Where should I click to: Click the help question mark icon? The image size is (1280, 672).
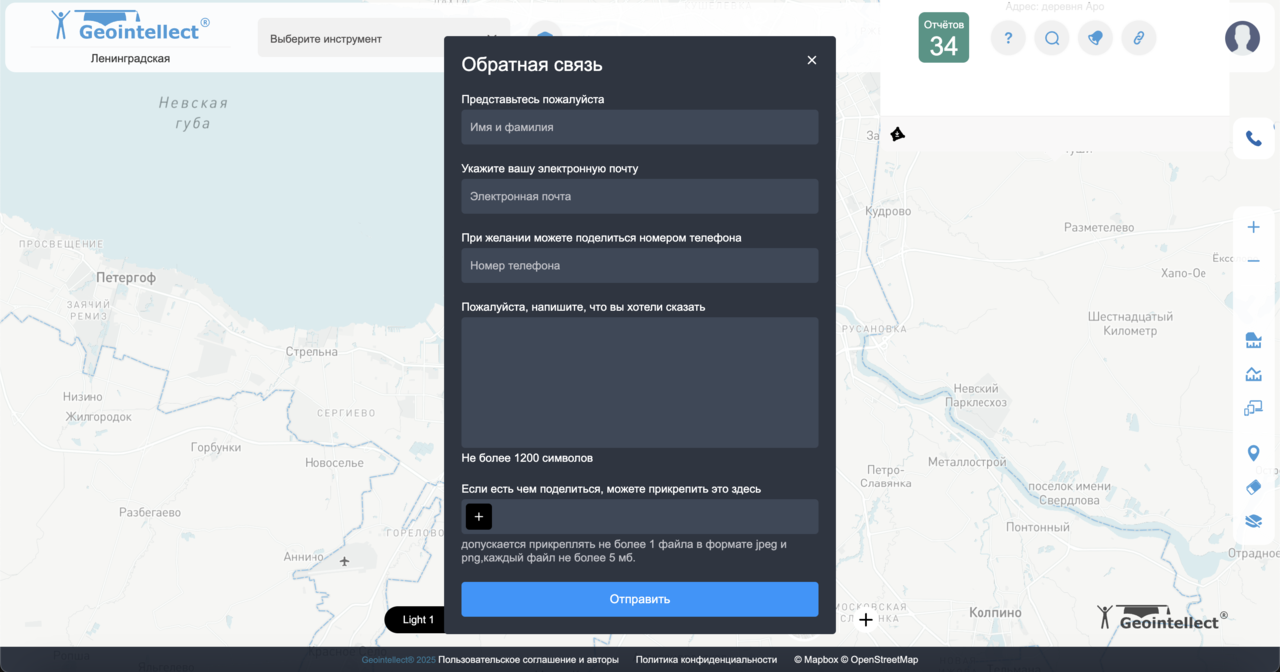1008,39
